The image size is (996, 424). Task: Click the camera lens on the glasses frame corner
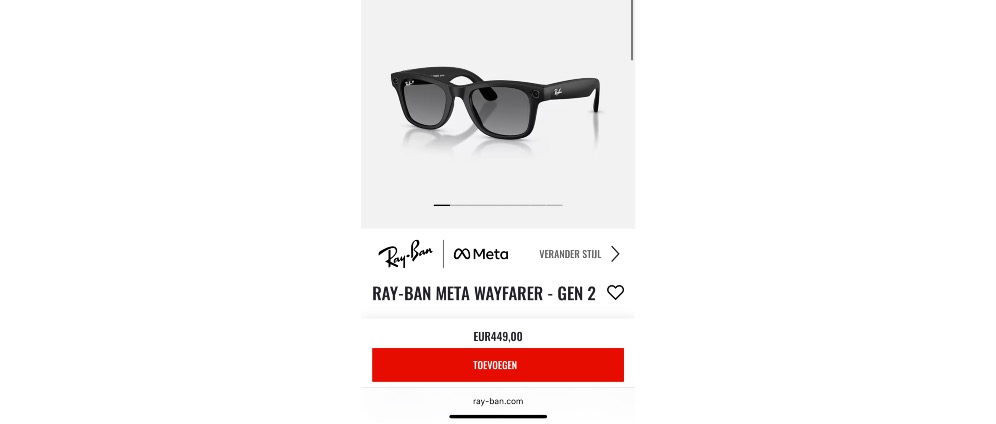coord(536,94)
